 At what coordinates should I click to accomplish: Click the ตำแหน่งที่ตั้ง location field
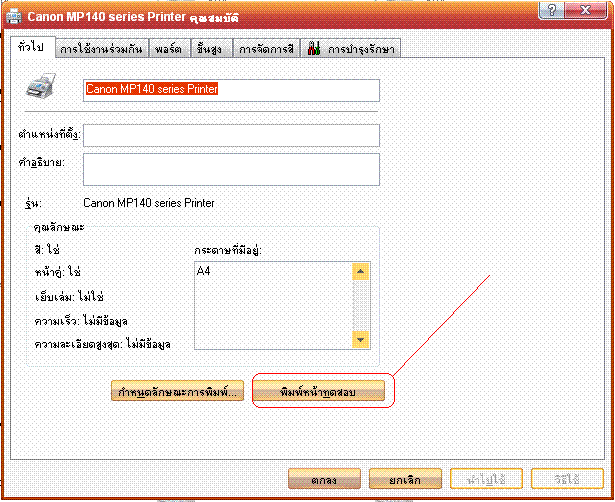pos(231,135)
